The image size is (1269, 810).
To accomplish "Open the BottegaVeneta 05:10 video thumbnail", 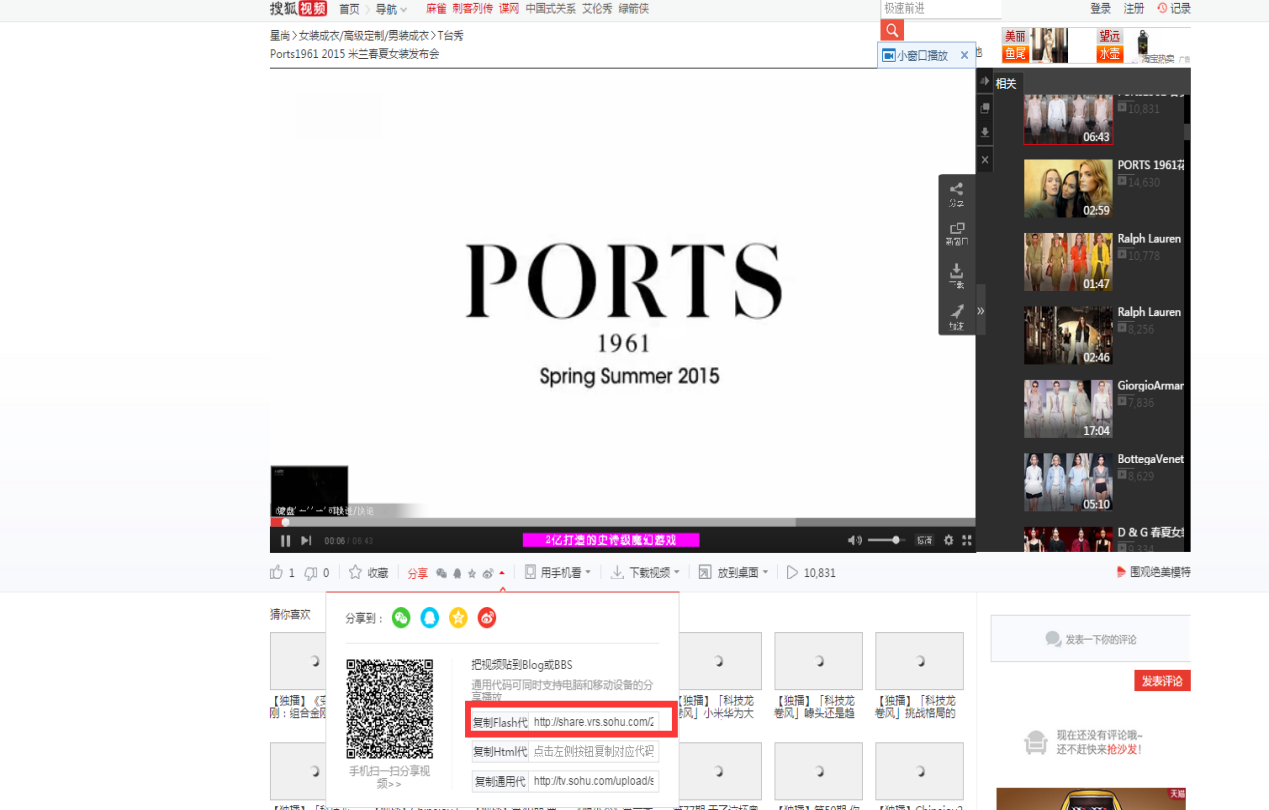I will [x=1068, y=482].
